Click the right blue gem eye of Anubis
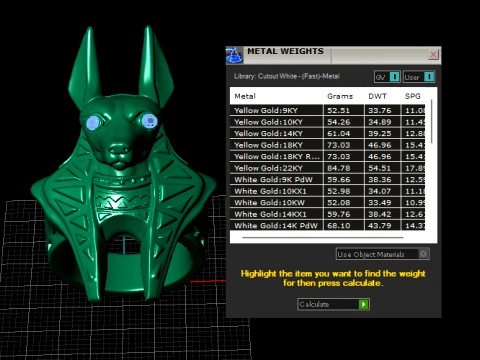 pyautogui.click(x=149, y=121)
